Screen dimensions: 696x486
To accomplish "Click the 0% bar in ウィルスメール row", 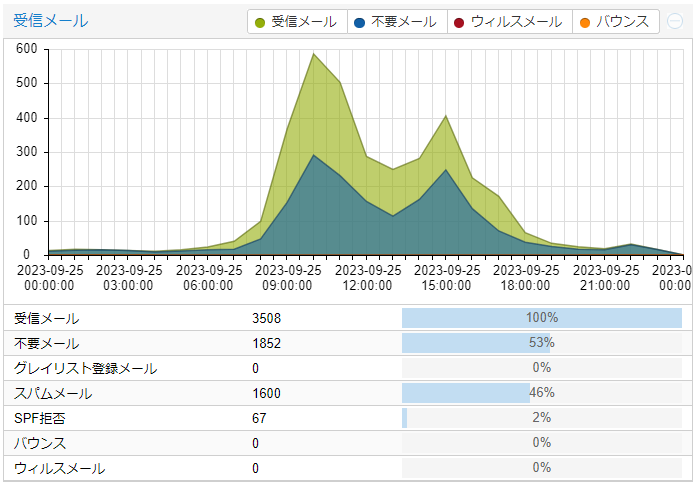I will [x=542, y=468].
